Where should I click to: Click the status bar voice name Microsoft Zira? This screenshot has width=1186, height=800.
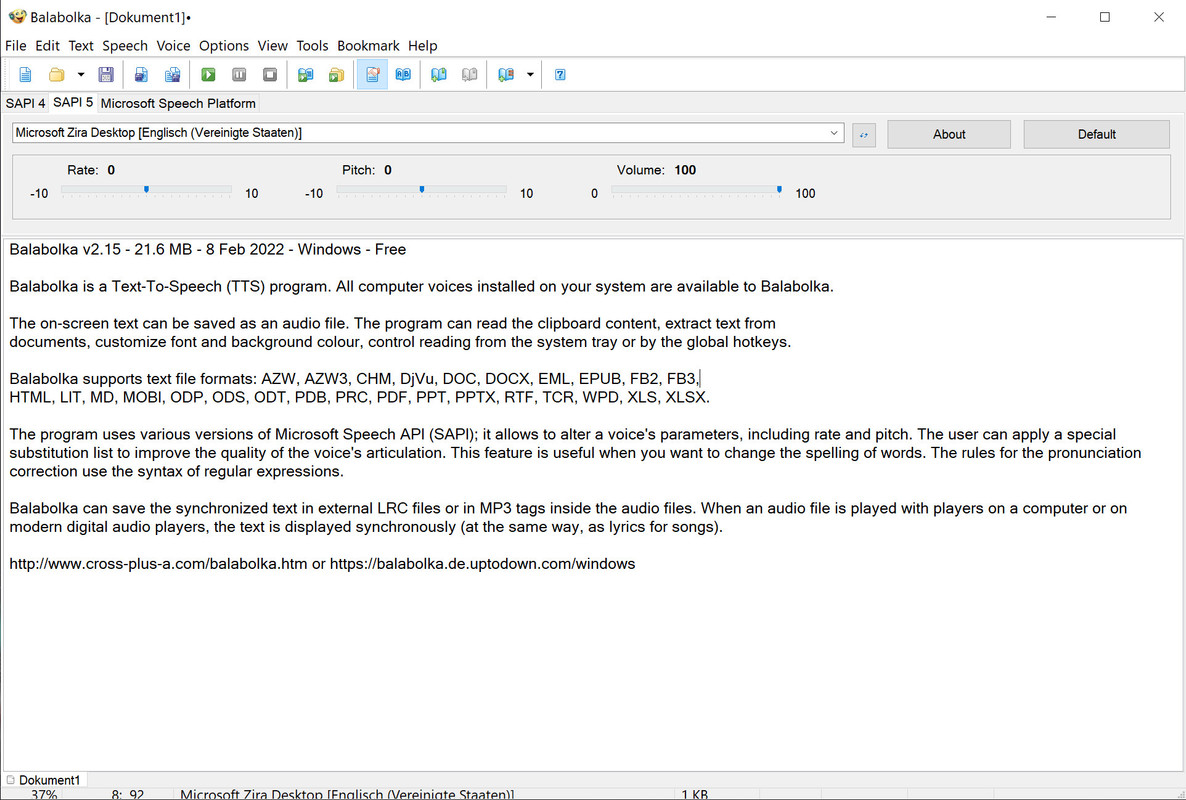pyautogui.click(x=347, y=794)
